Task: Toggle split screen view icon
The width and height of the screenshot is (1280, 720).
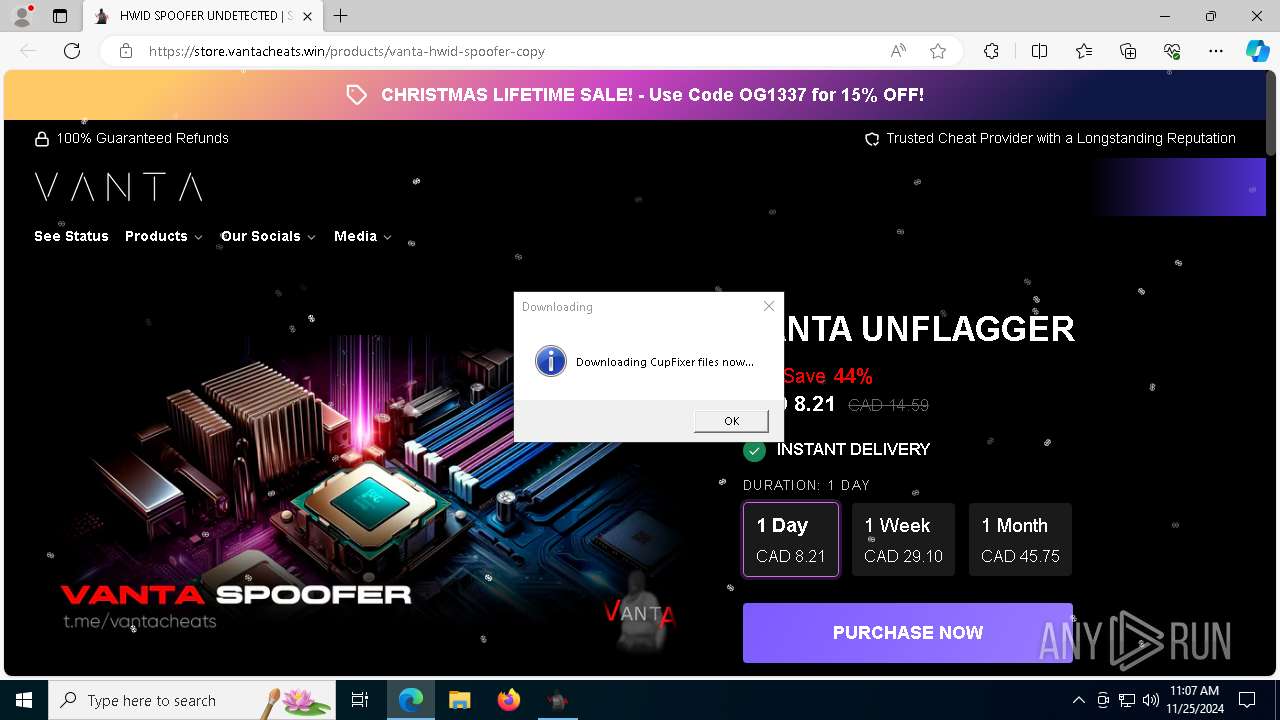Action: [1039, 51]
